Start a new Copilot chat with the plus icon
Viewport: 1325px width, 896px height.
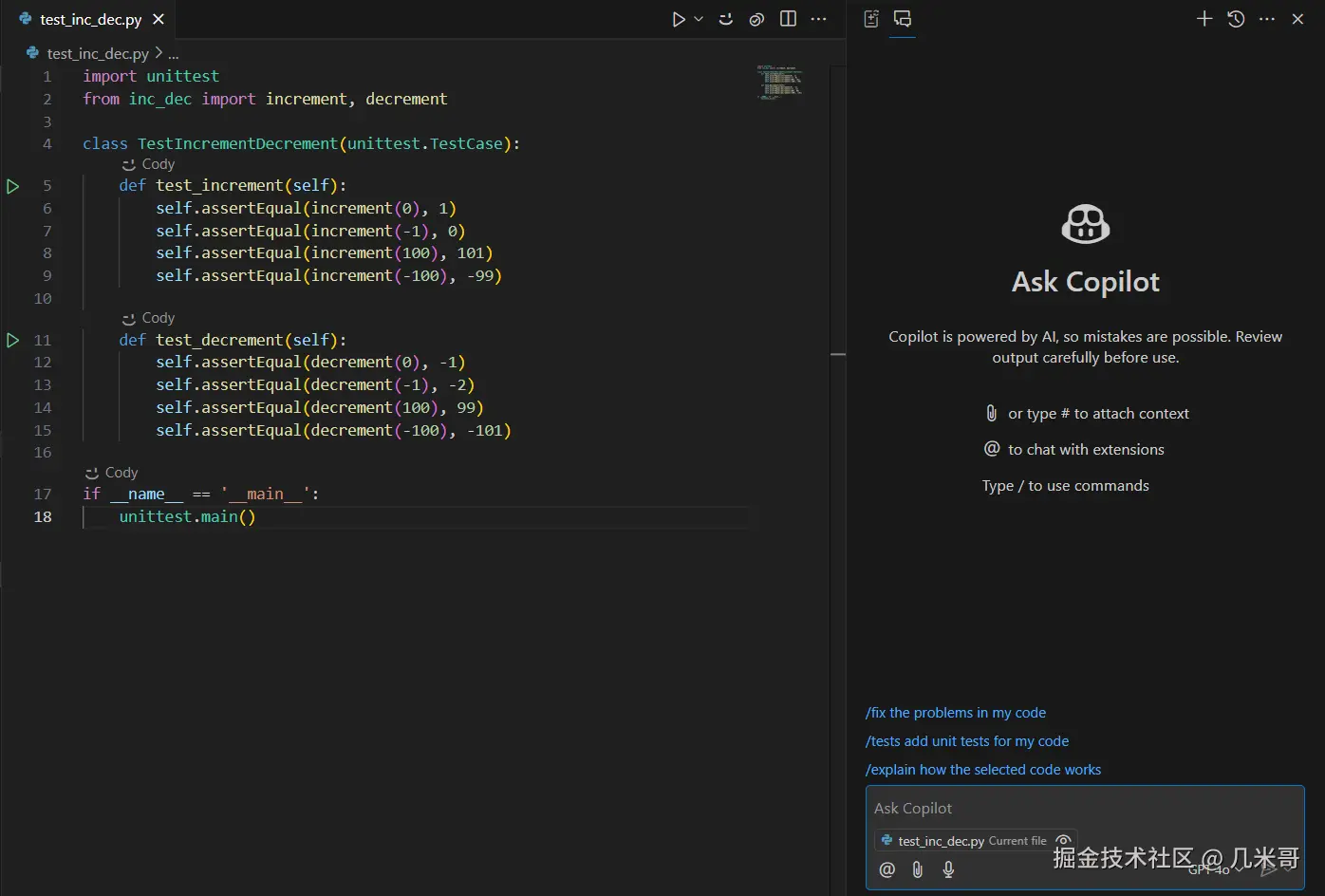(1204, 18)
